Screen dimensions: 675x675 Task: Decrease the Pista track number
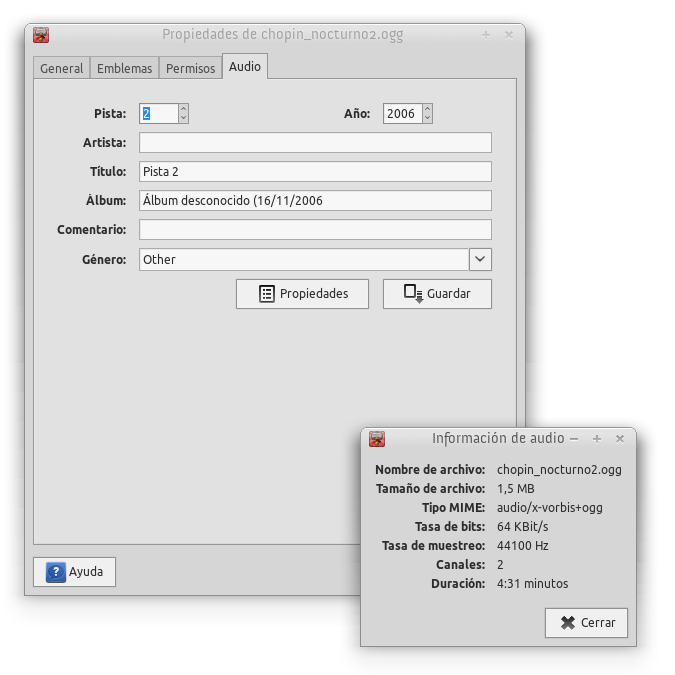click(183, 118)
